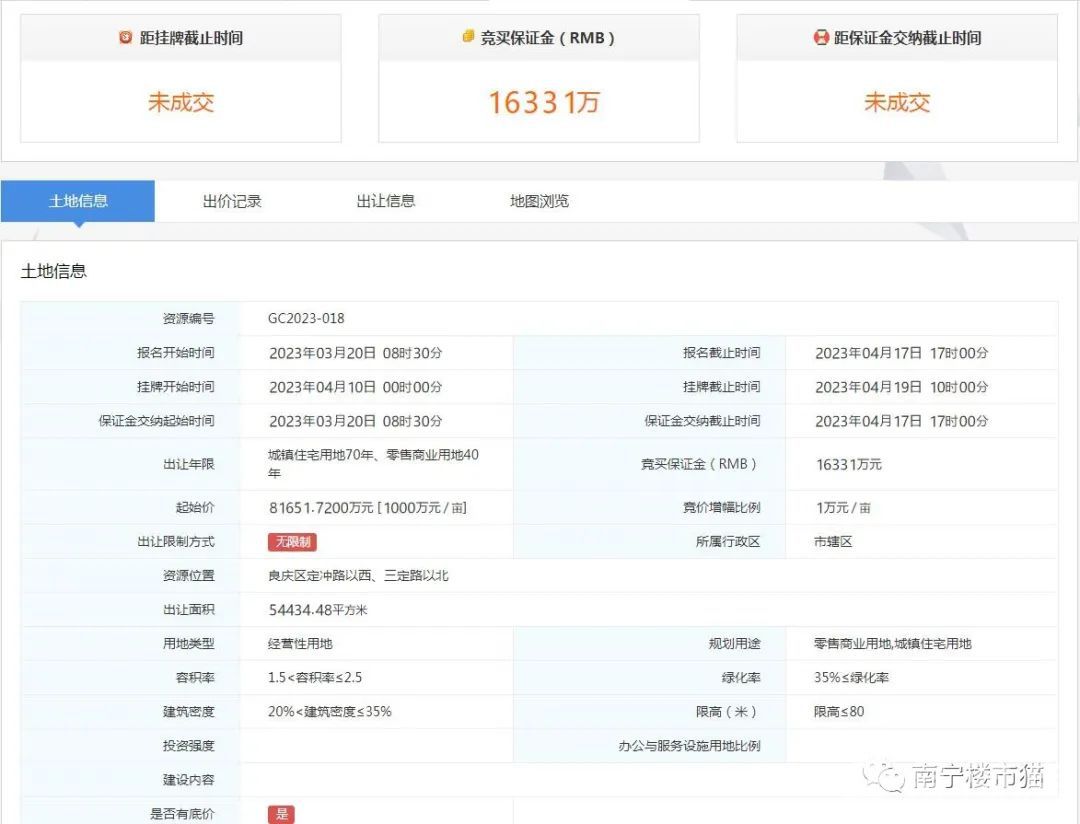Click 所属行政区 value 市辖区
Screen dimensions: 1080x824
833,542
